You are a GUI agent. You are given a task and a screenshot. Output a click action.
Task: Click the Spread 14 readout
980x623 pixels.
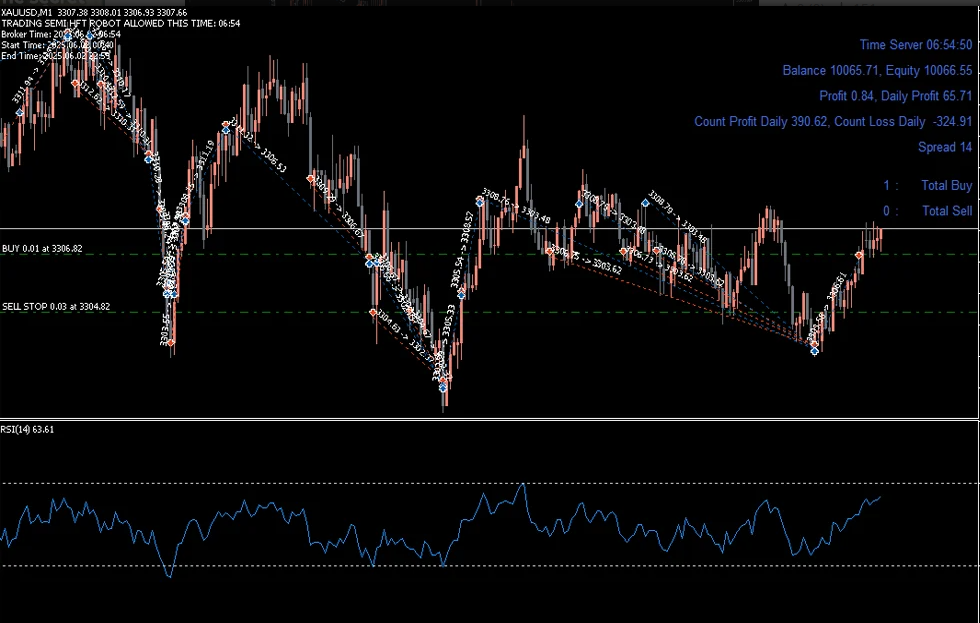tap(944, 147)
